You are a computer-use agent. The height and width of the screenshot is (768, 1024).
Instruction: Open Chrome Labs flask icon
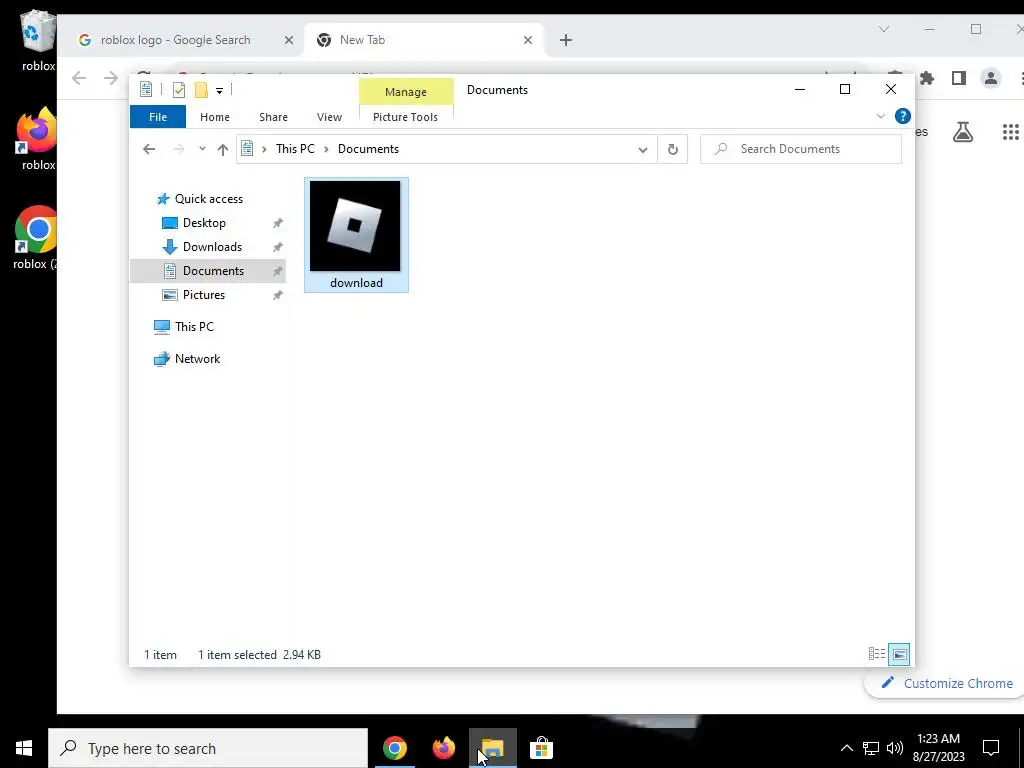pyautogui.click(x=963, y=132)
